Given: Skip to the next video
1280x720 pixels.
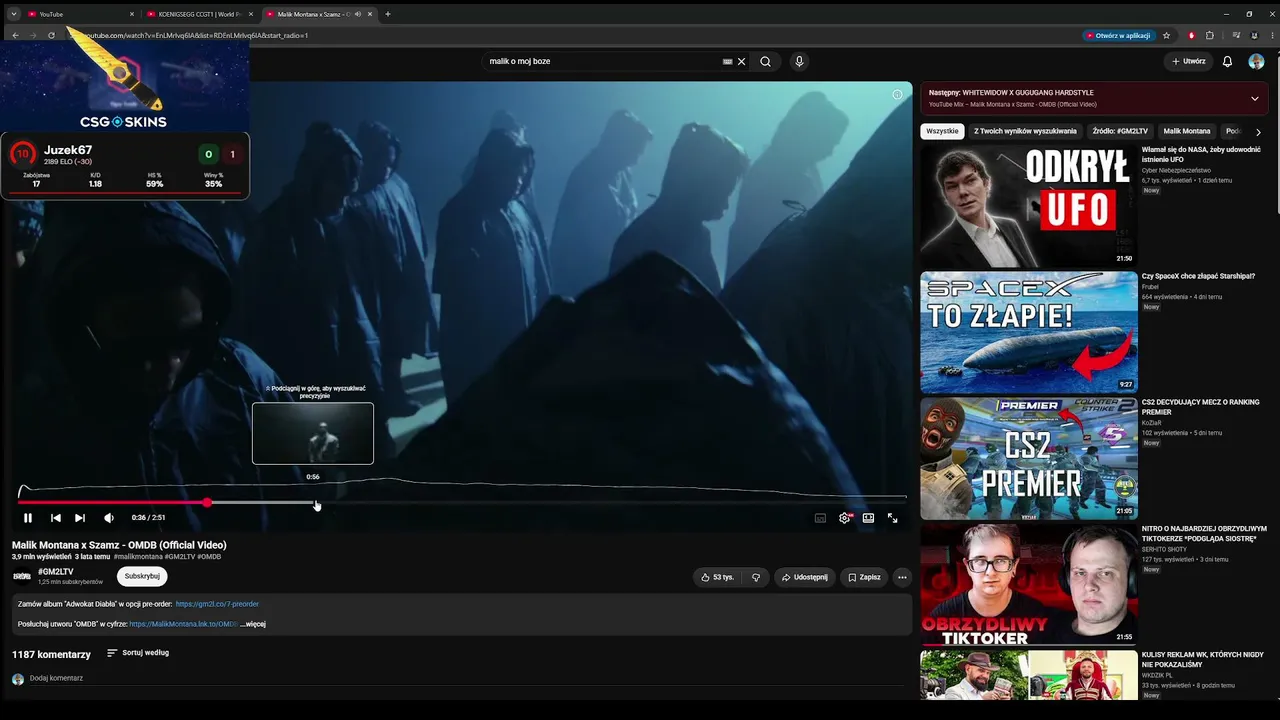Looking at the screenshot, I should (x=80, y=518).
